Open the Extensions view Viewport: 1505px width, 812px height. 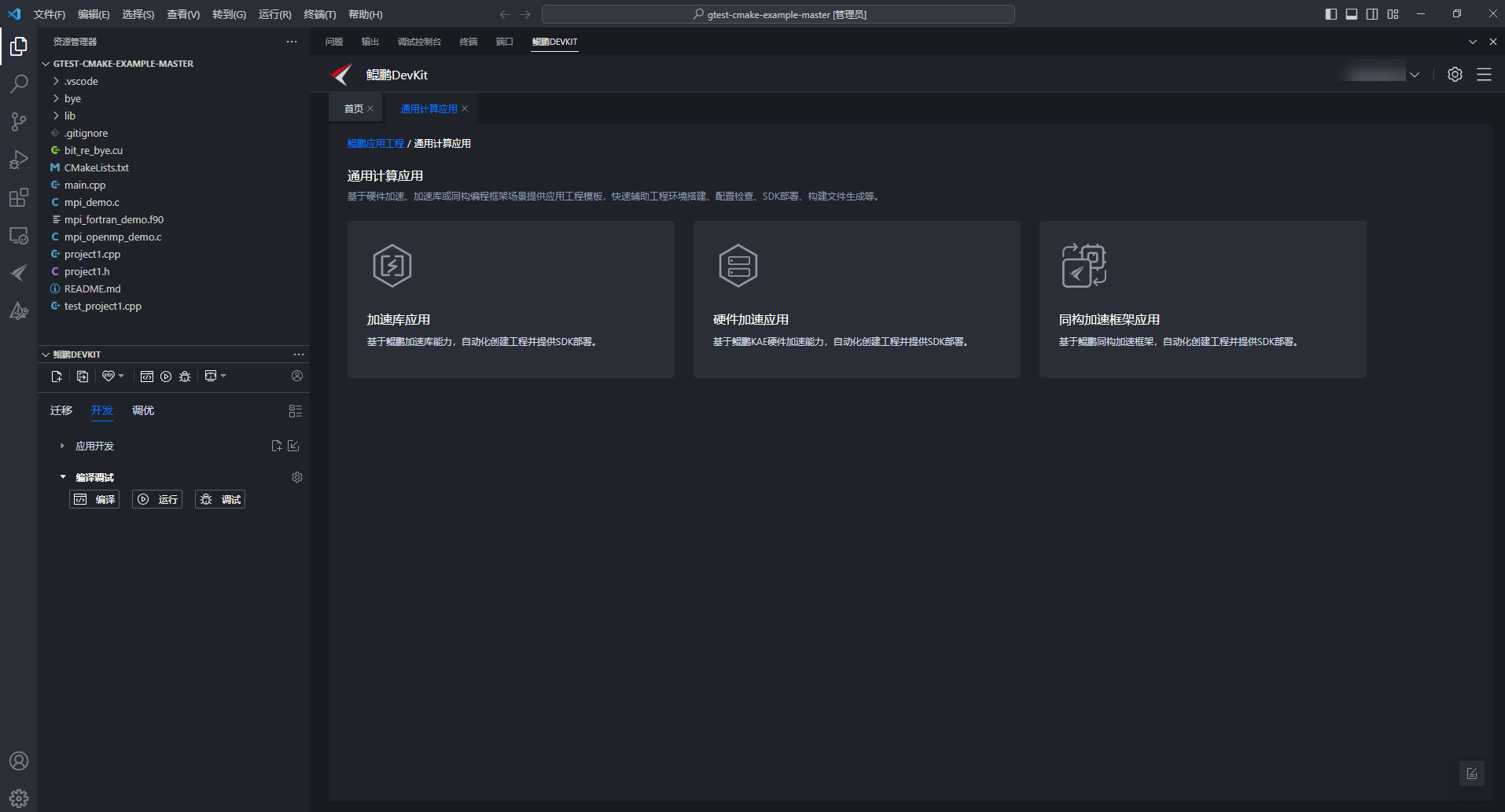(x=19, y=197)
